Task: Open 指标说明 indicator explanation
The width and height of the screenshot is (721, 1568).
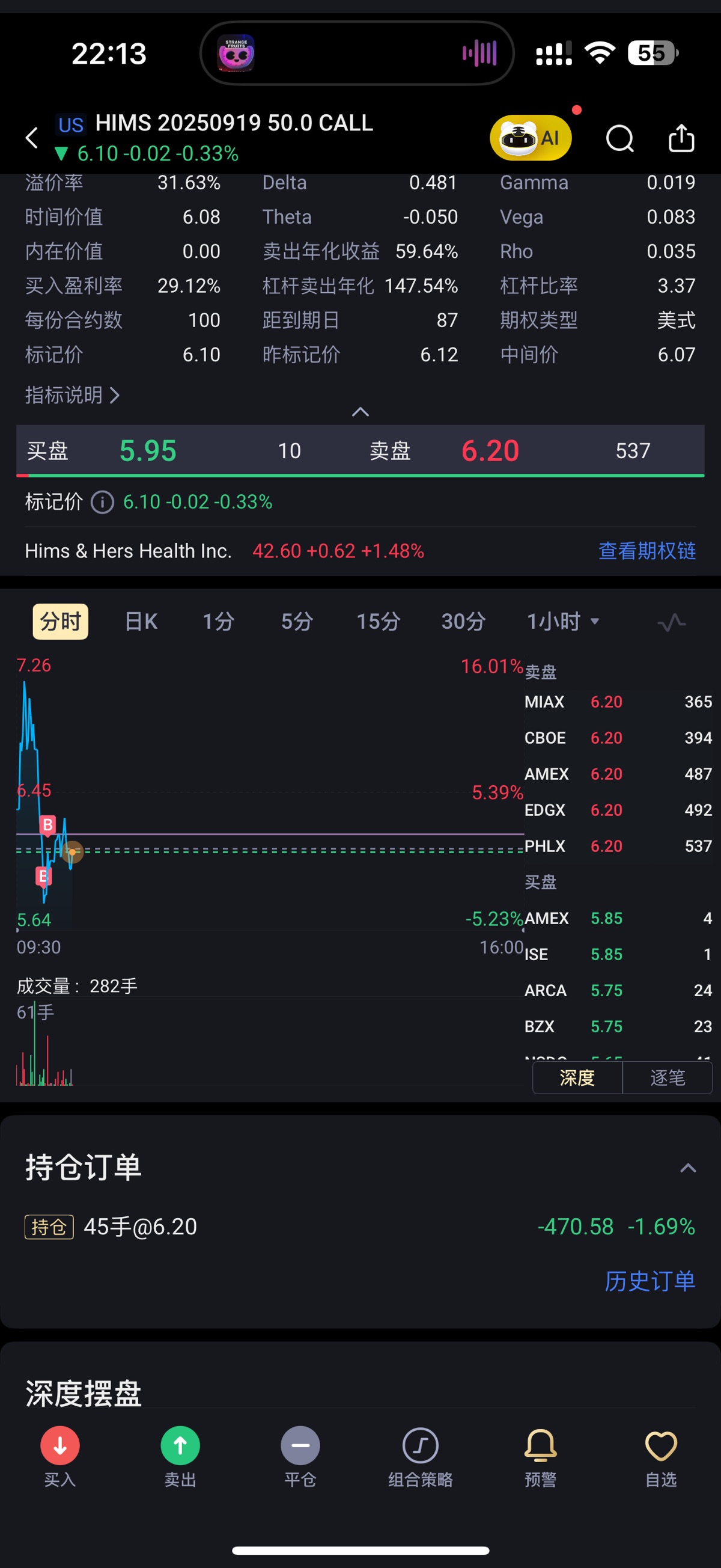Action: click(x=71, y=395)
